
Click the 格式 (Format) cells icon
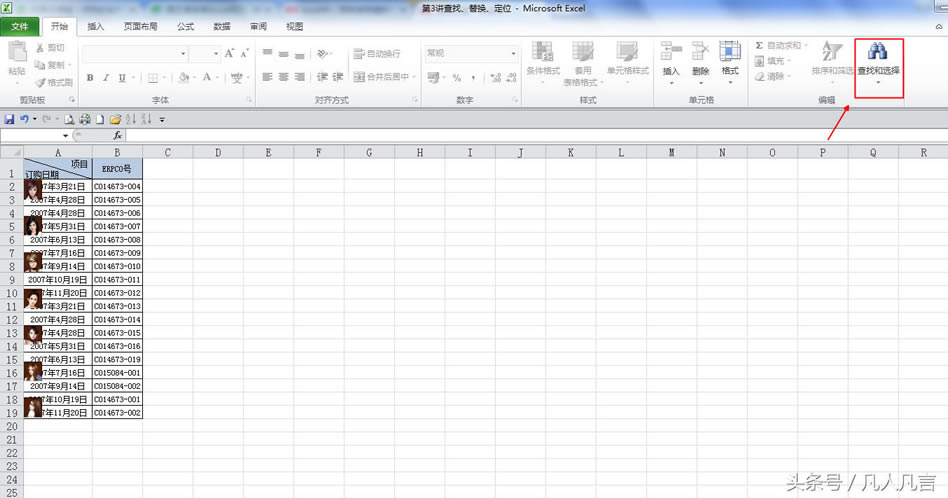(x=730, y=59)
